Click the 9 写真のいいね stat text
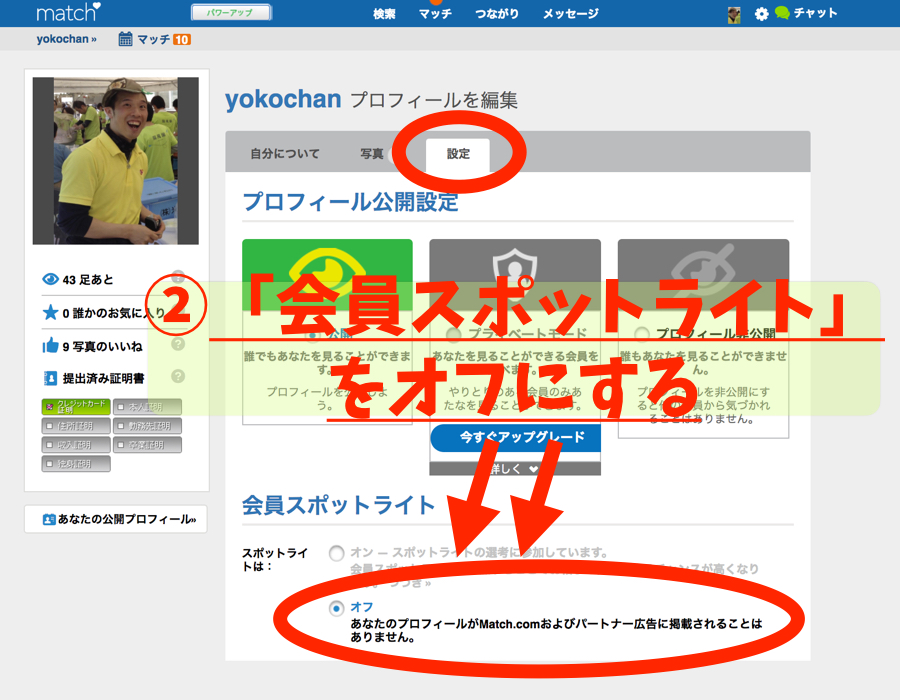This screenshot has height=700, width=900. [102, 347]
